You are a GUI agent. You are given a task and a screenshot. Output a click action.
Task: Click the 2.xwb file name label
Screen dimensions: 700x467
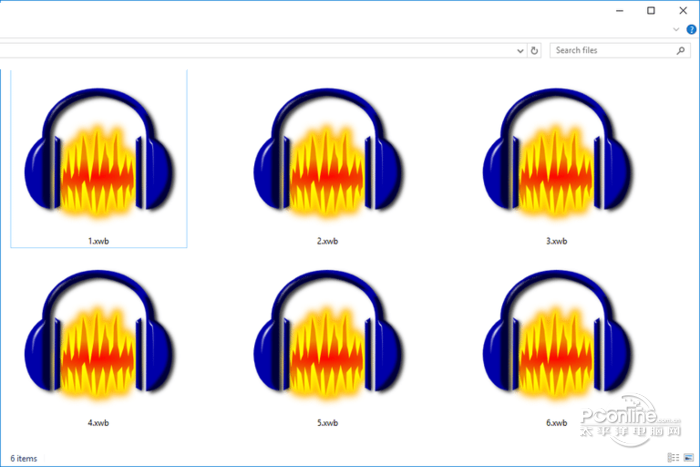pyautogui.click(x=327, y=241)
